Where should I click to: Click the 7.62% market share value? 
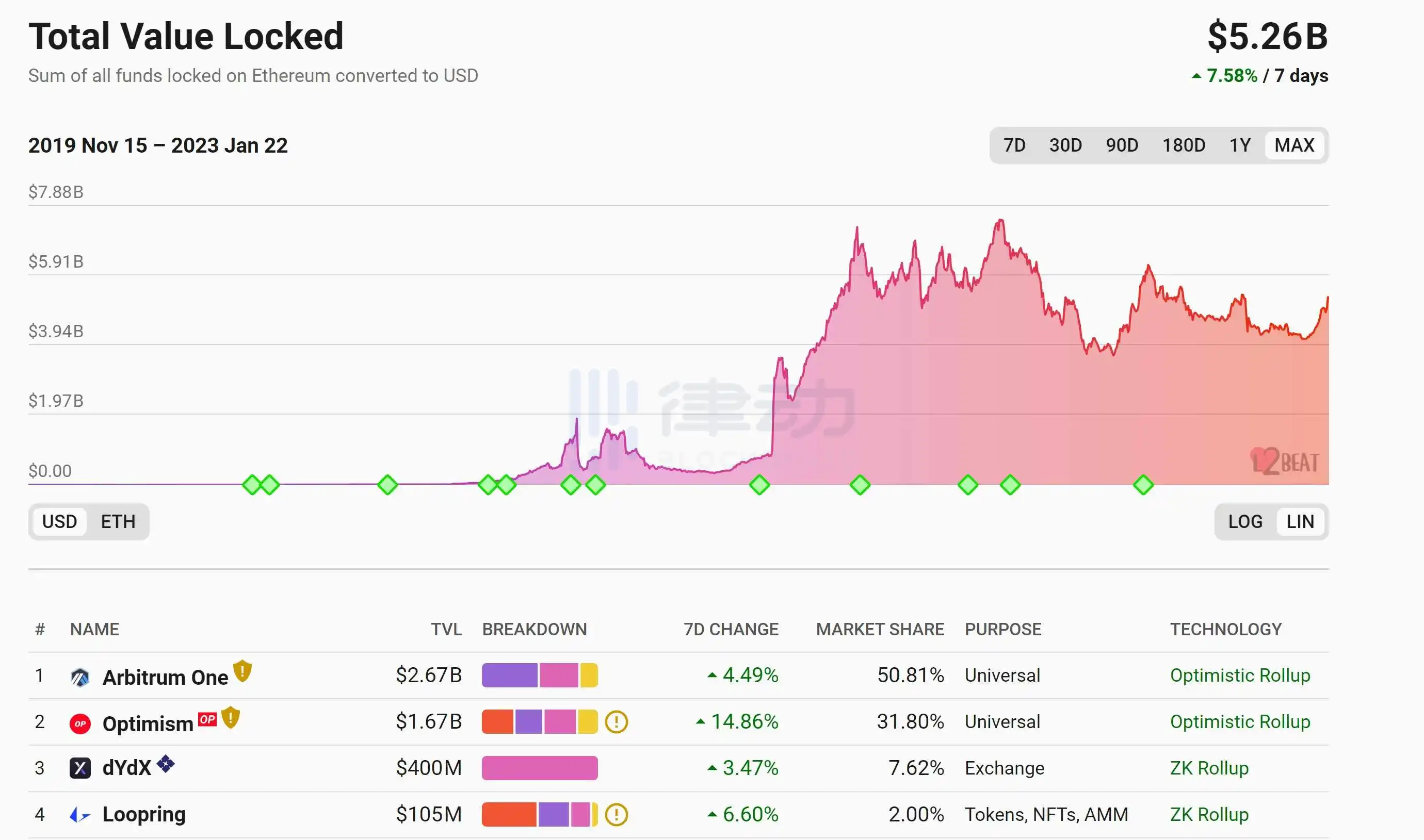coord(916,768)
